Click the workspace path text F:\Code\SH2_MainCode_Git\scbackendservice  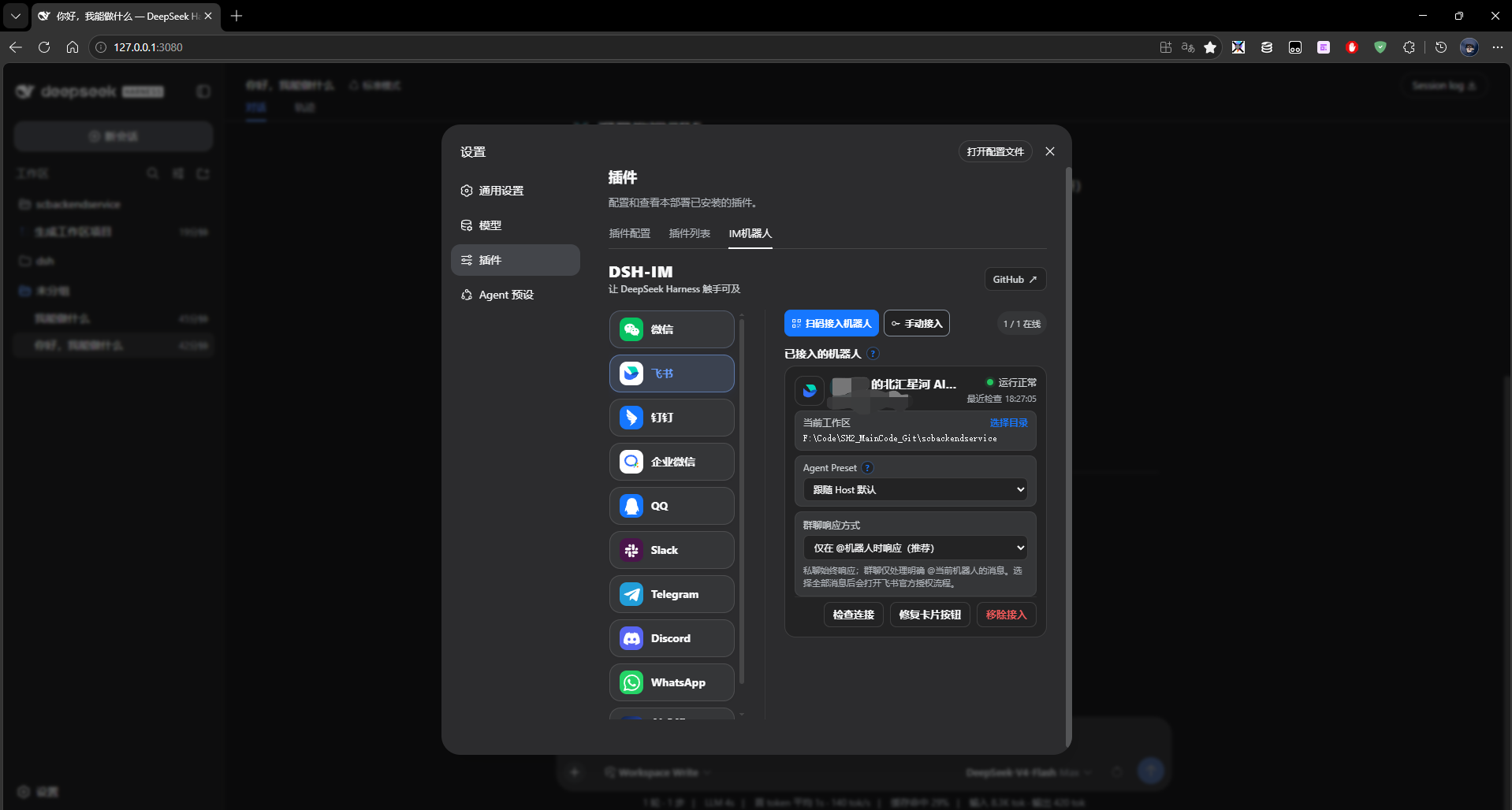pos(900,438)
